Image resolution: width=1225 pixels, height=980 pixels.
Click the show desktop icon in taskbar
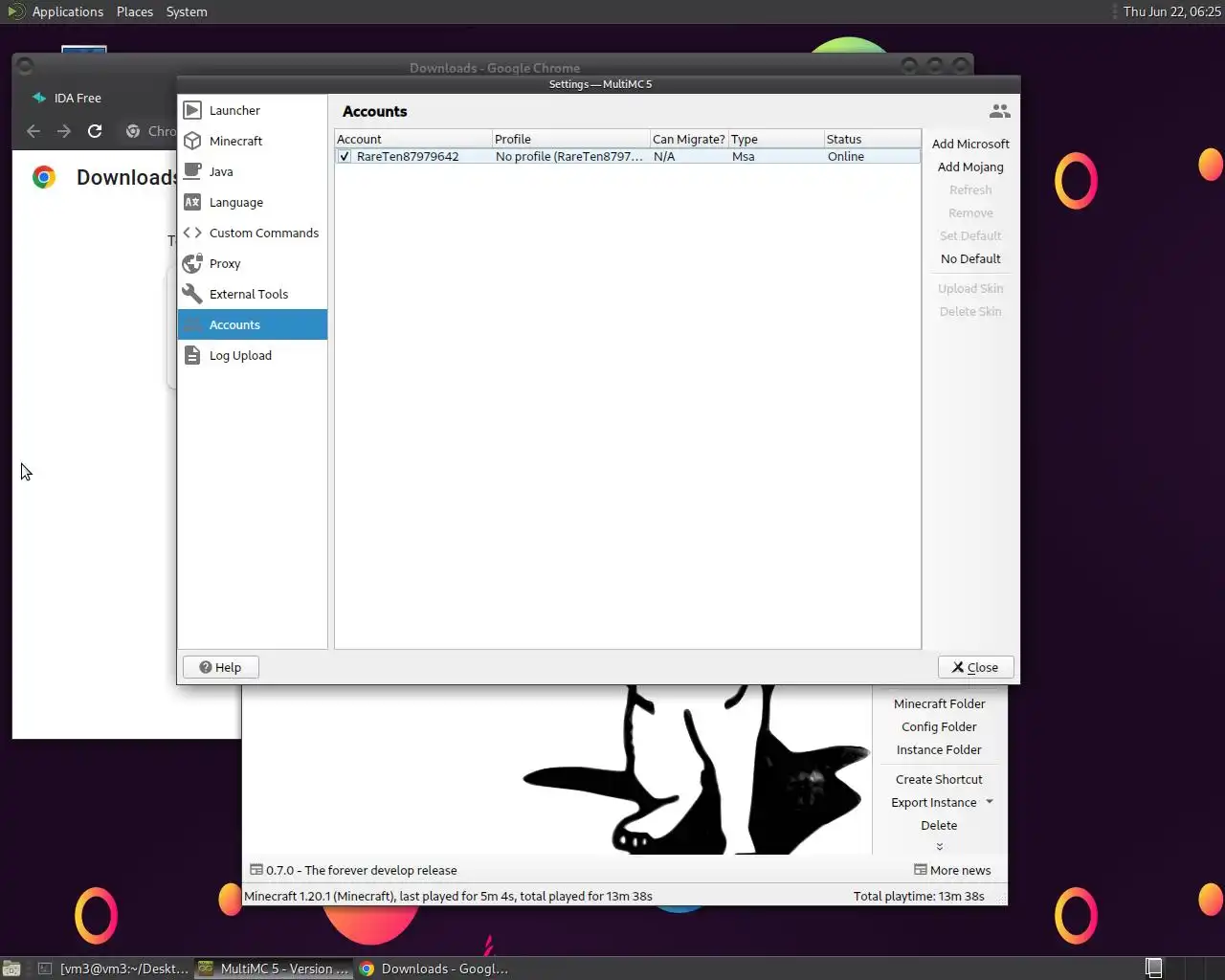click(x=11, y=969)
